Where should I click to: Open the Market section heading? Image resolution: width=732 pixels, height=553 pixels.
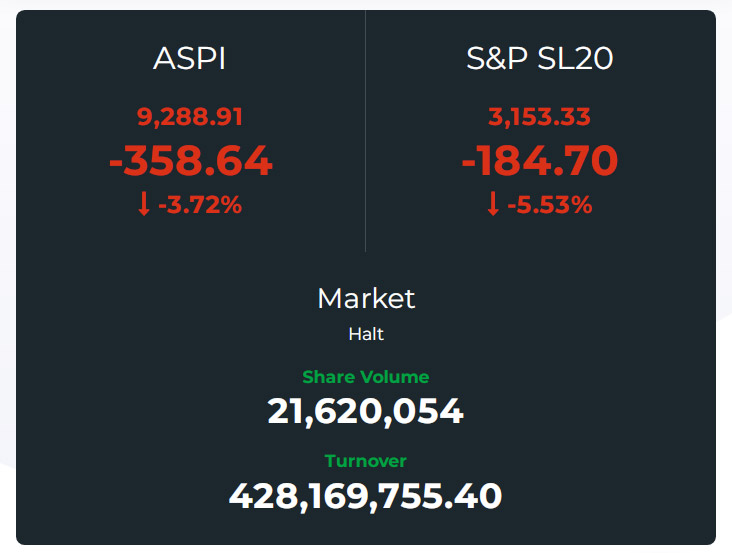click(365, 298)
